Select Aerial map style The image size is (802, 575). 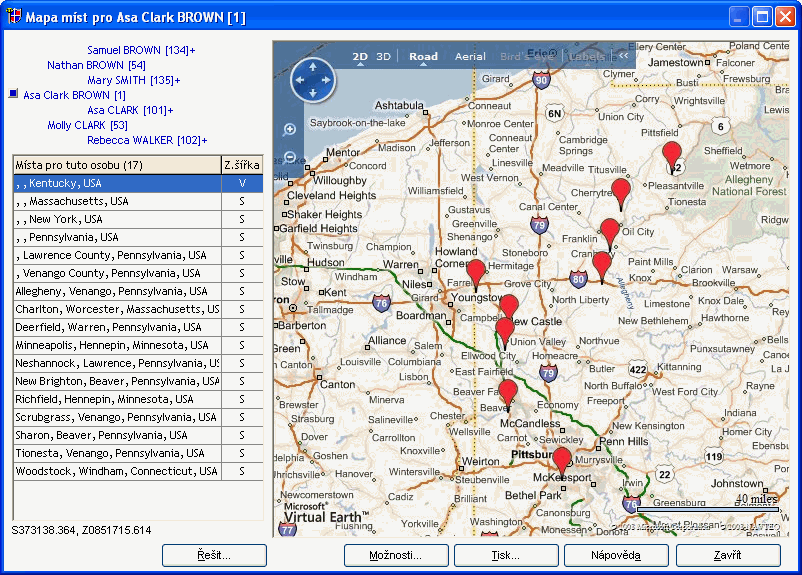(x=470, y=56)
